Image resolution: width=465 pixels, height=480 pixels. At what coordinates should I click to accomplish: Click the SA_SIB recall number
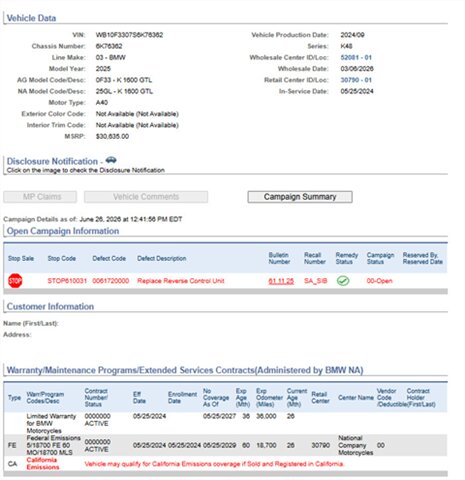coord(315,281)
